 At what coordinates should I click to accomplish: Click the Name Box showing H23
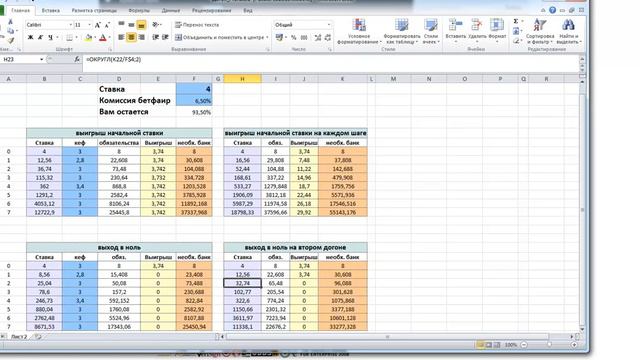point(20,60)
